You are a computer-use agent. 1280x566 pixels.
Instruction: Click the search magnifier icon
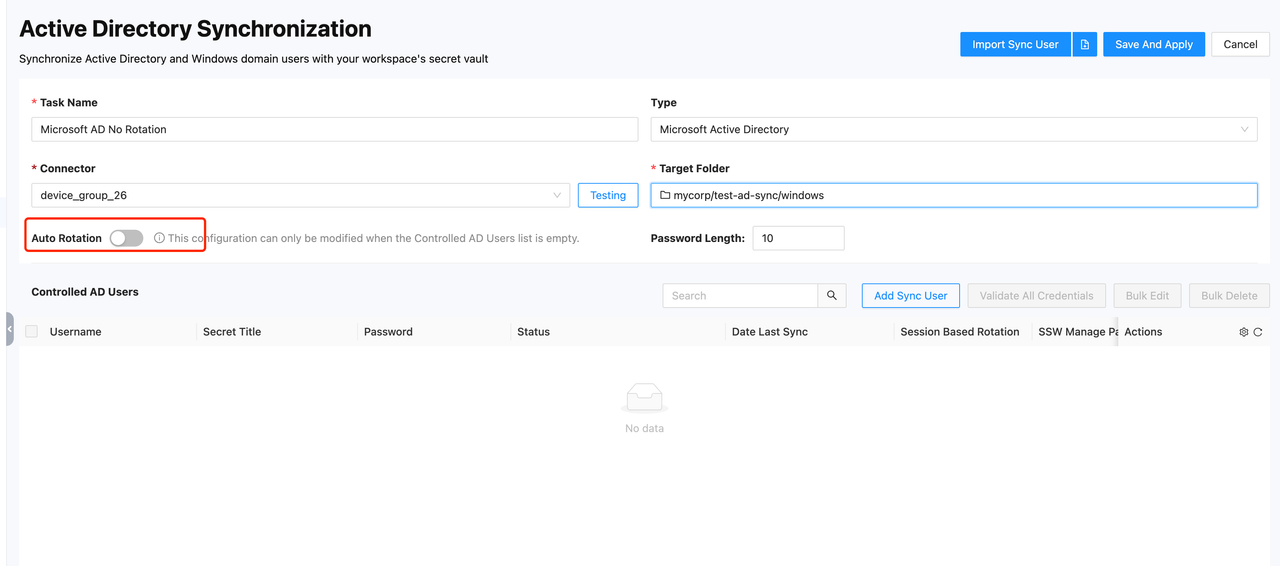832,296
